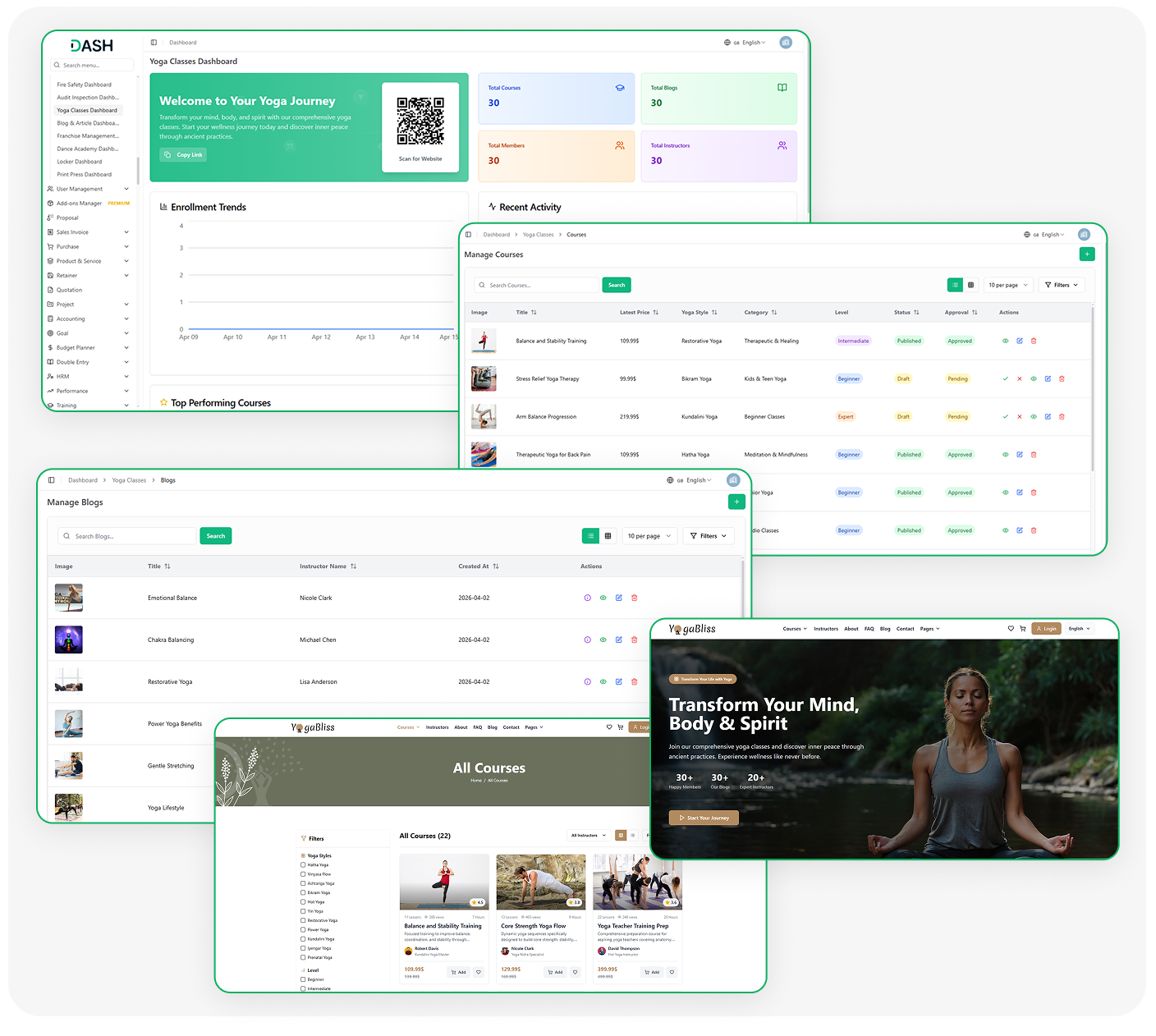Check the Beginner level filter

pos(303,979)
